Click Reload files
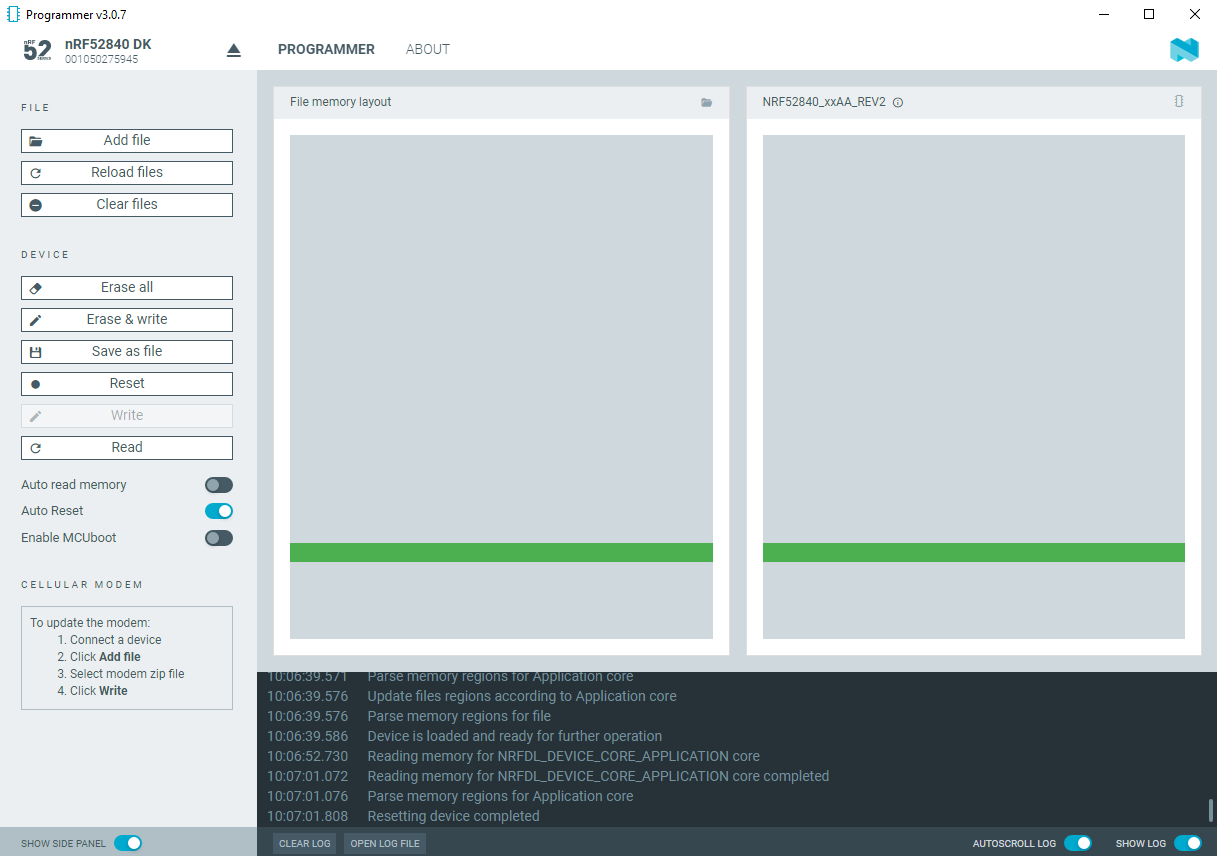This screenshot has width=1217, height=856. pos(127,173)
